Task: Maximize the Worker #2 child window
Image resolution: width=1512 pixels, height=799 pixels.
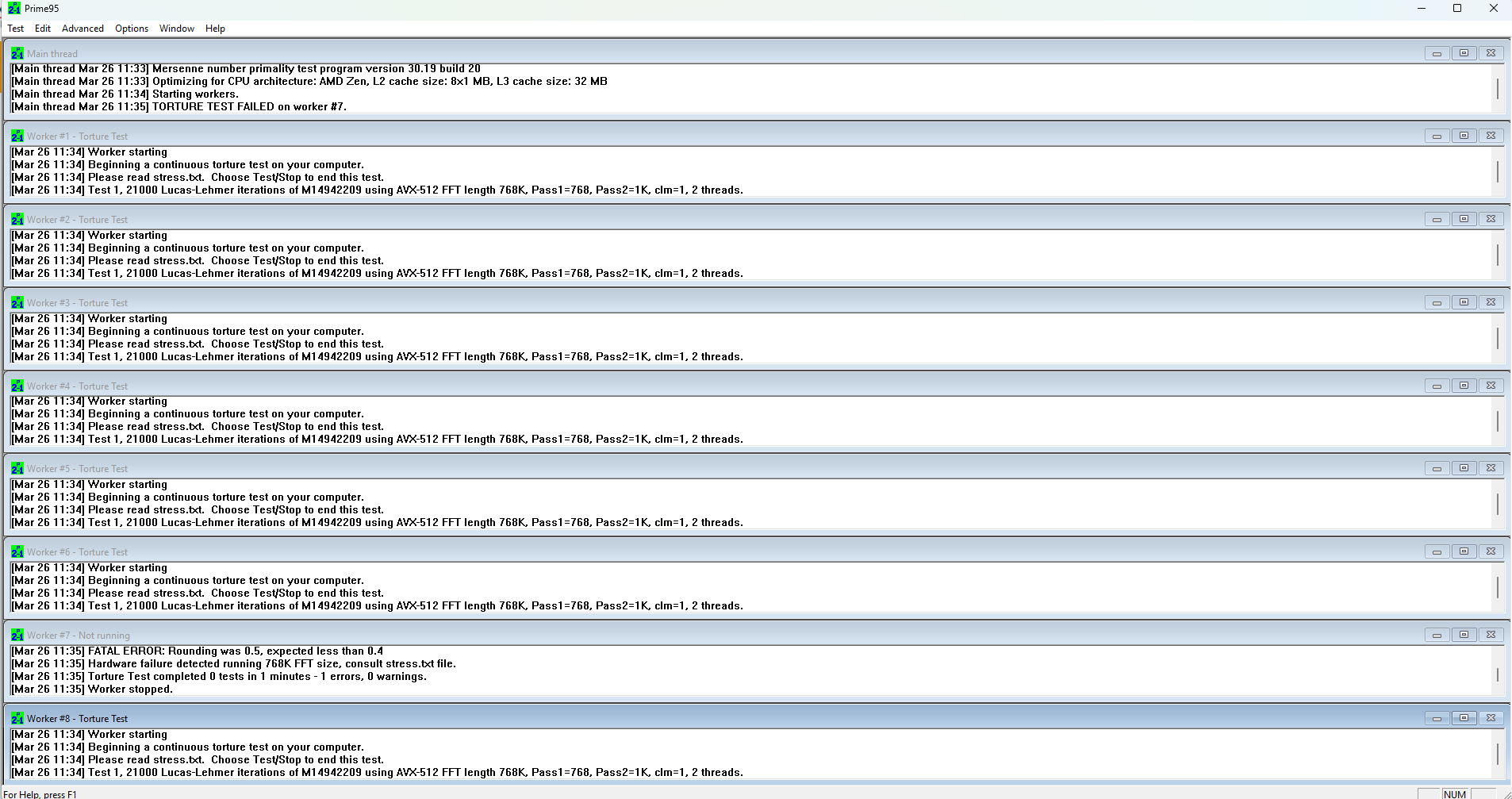Action: click(1464, 219)
